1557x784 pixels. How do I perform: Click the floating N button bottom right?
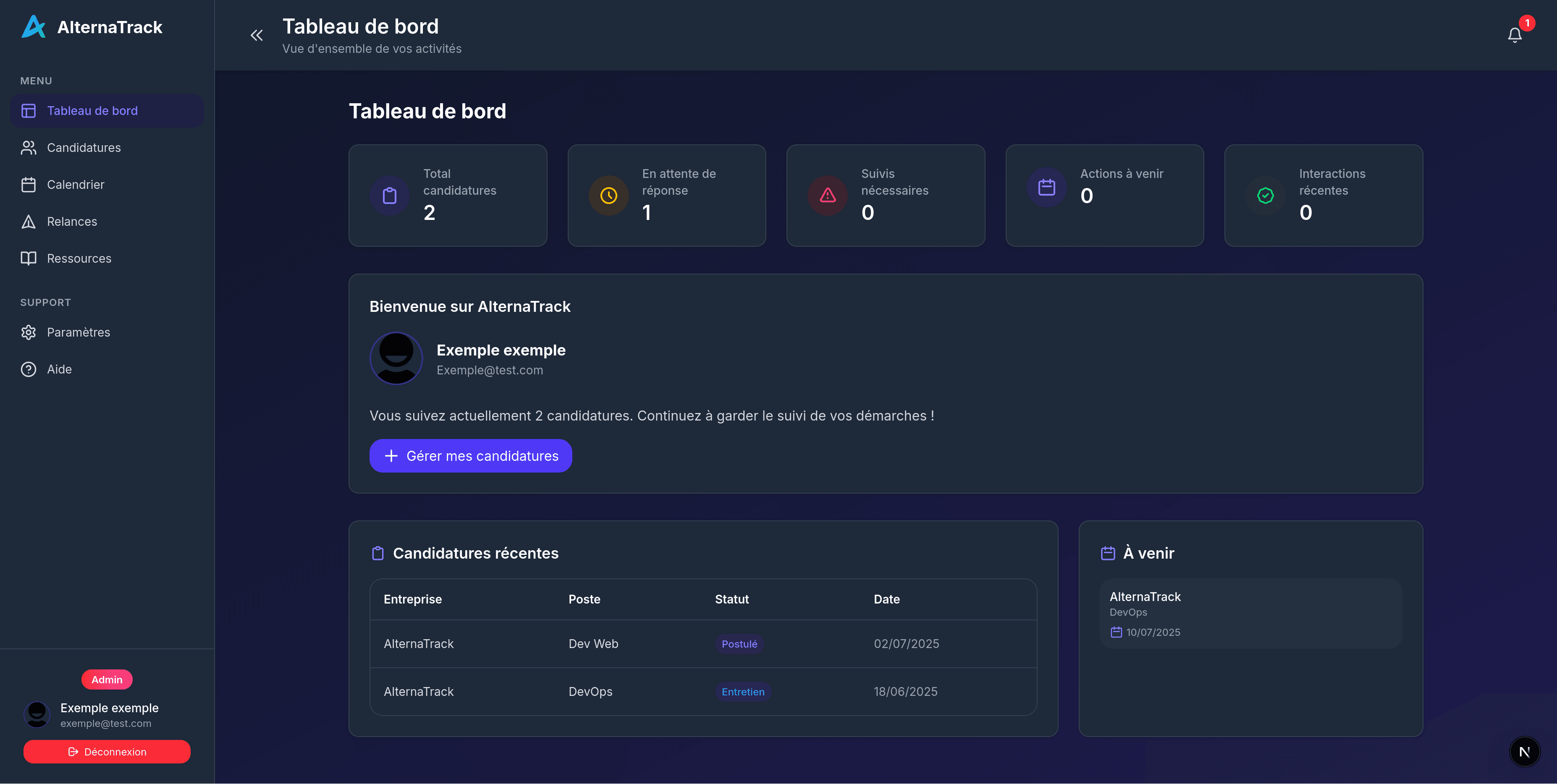coord(1524,751)
